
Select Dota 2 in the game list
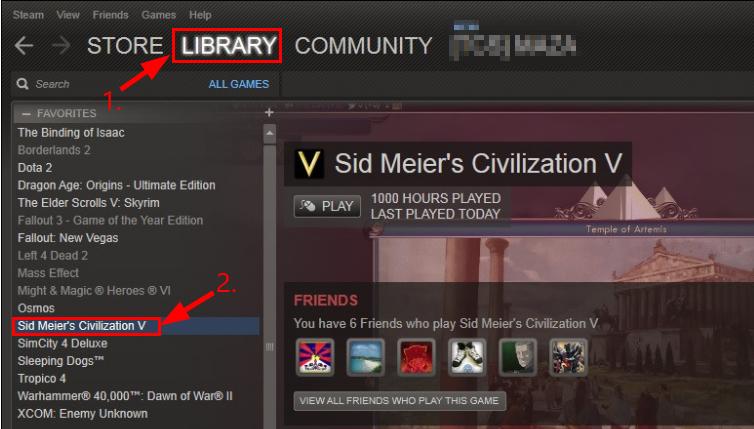click(35, 168)
